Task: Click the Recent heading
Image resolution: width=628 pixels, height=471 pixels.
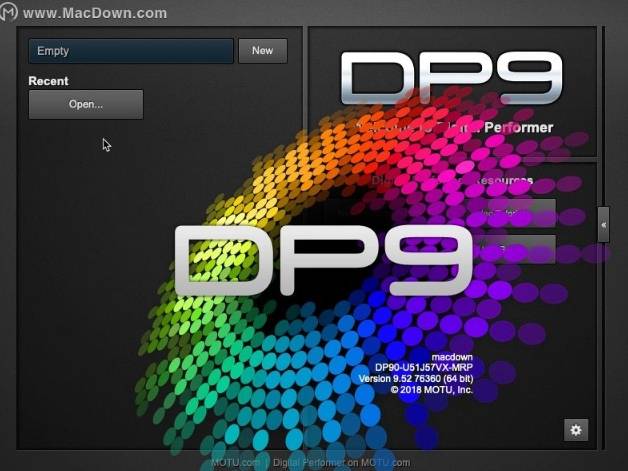Action: click(48, 81)
